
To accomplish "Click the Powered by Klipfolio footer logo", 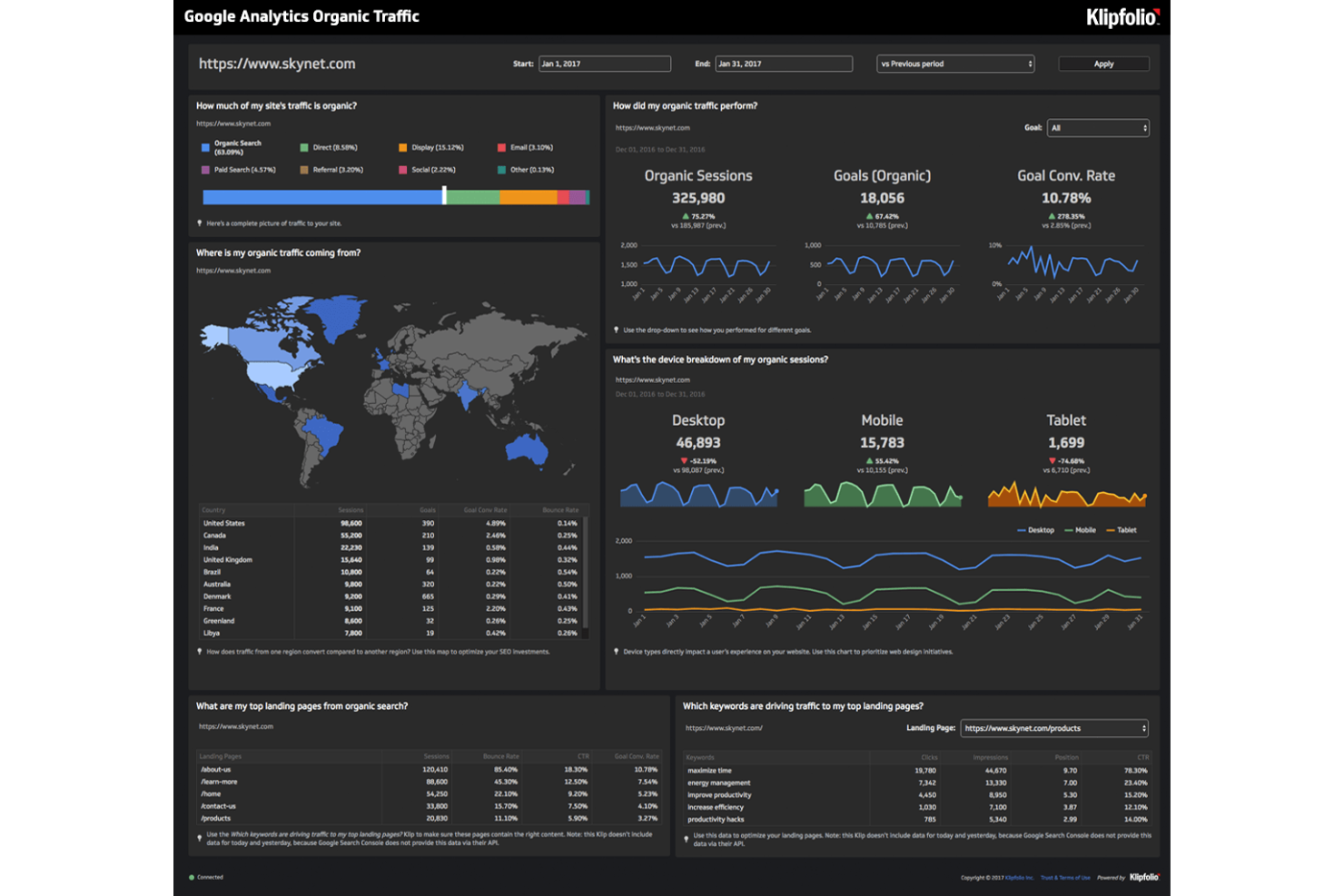I will [1144, 877].
